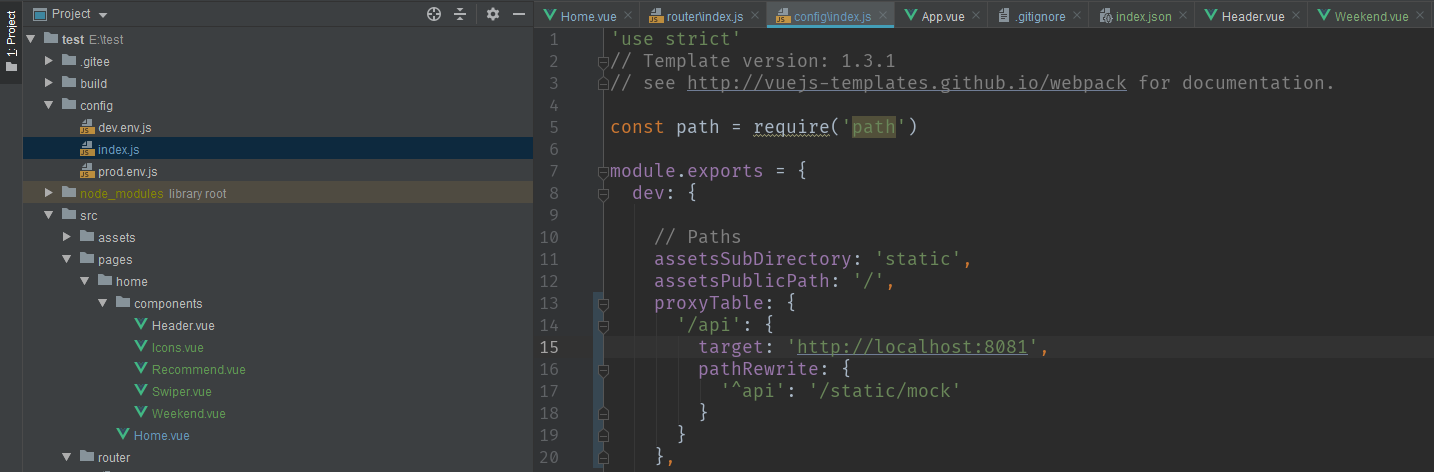1434x472 pixels.
Task: Switch to the Header.vue tab
Action: pos(1252,16)
